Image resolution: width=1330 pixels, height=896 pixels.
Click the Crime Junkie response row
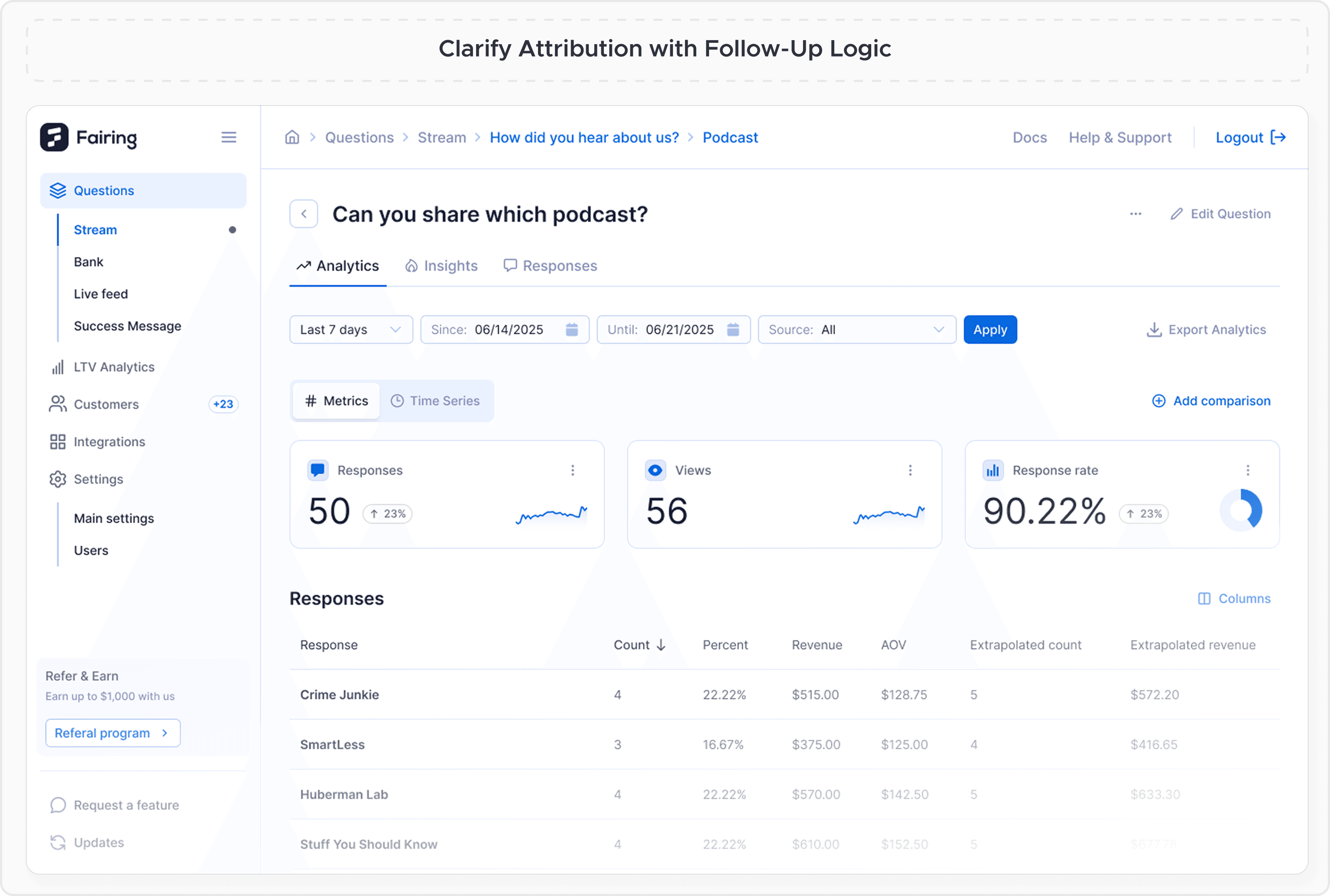coord(784,694)
